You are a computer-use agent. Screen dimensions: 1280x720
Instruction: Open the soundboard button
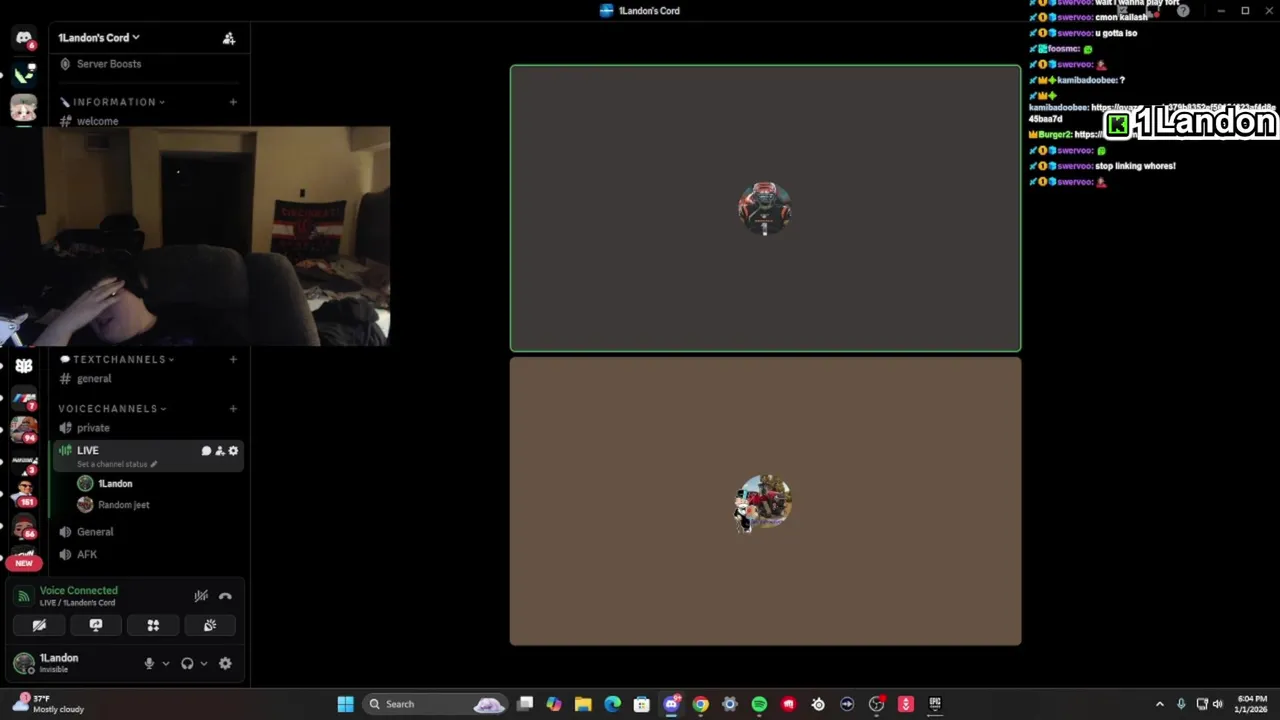tap(210, 625)
